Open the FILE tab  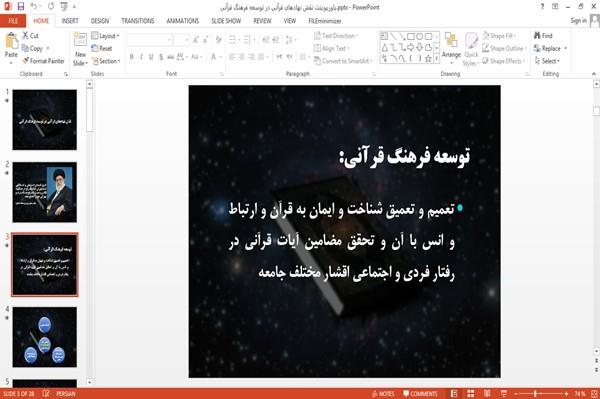pos(13,21)
